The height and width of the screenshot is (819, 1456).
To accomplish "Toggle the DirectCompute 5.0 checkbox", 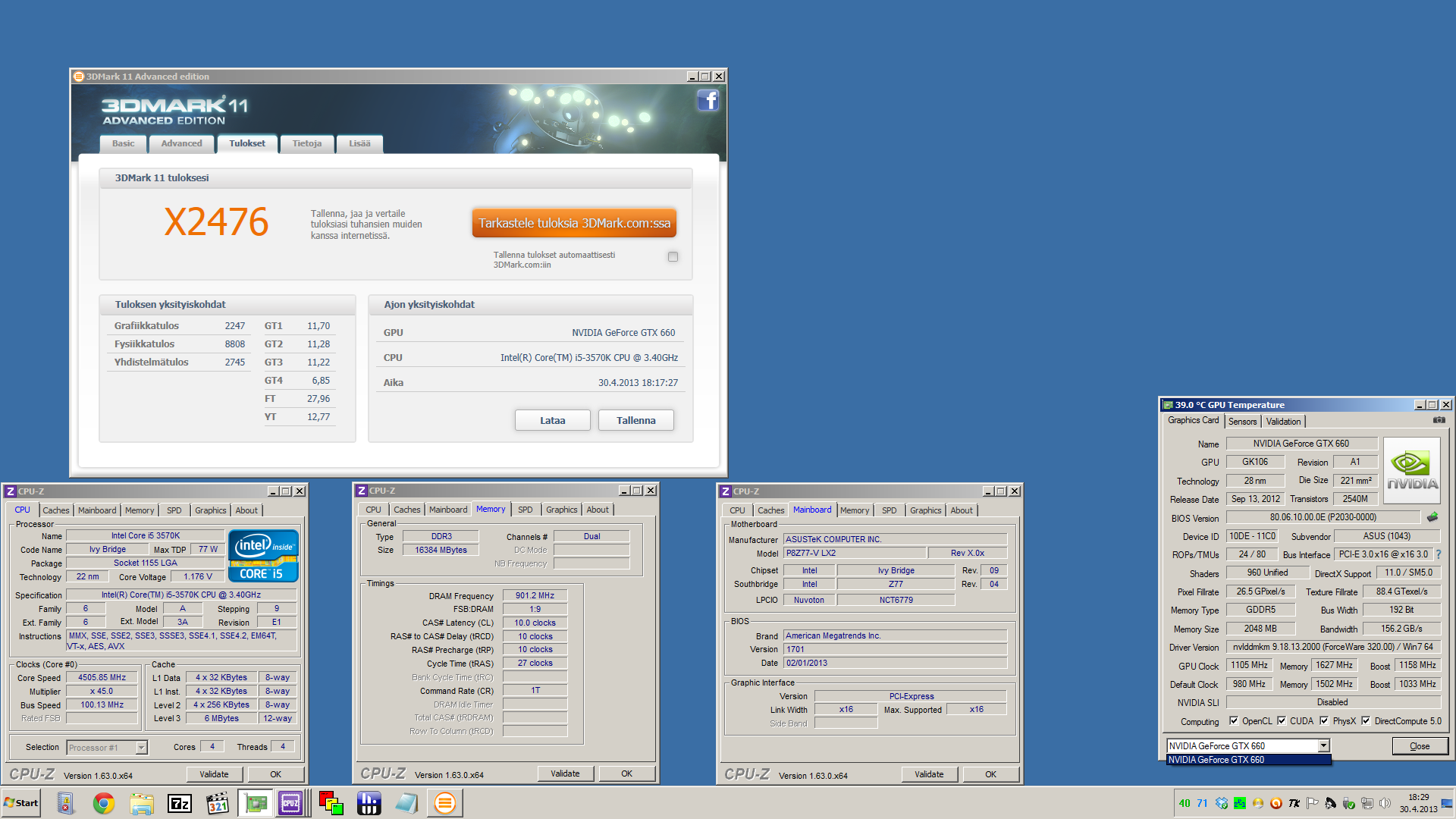I will tap(1366, 721).
